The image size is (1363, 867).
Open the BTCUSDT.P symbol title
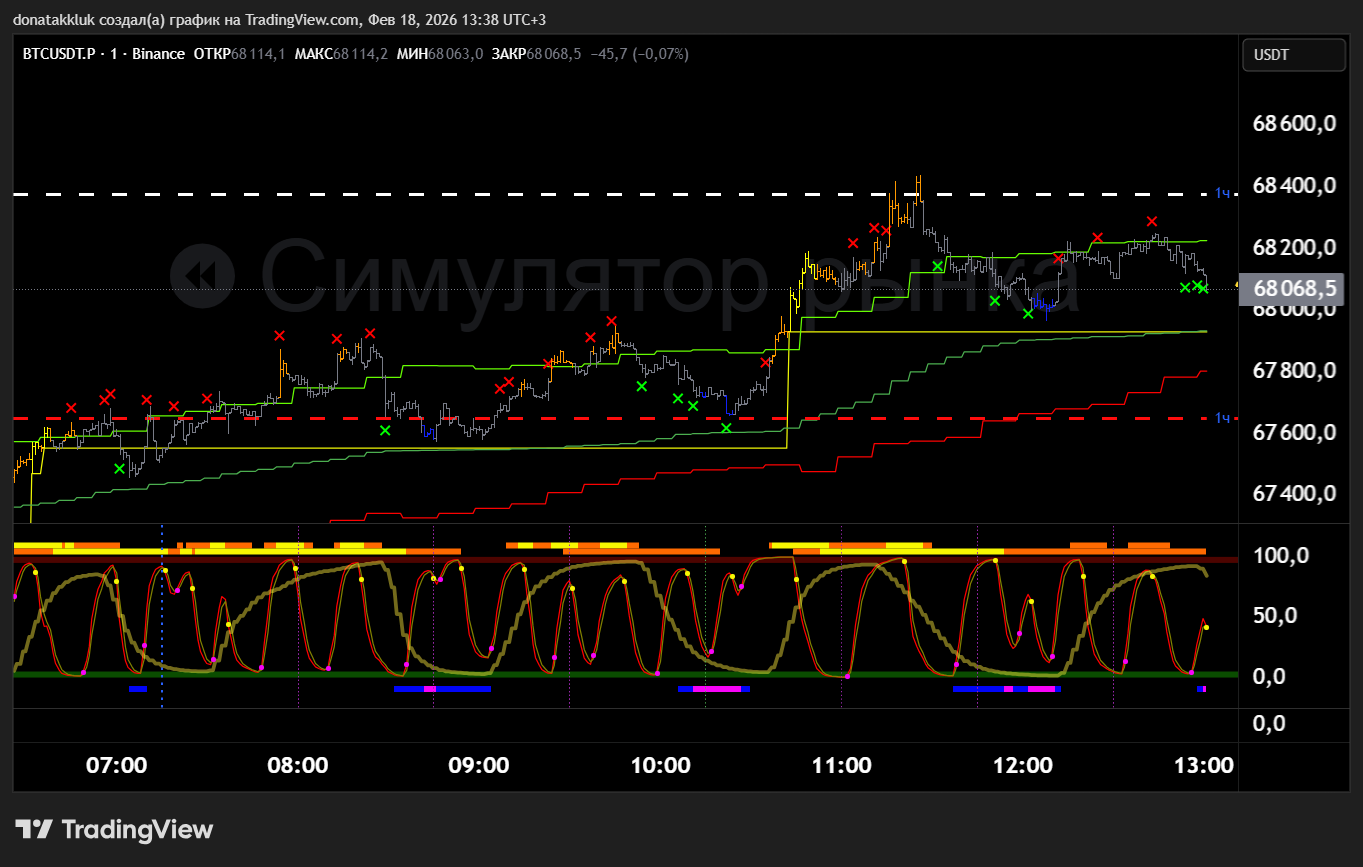pyautogui.click(x=60, y=54)
